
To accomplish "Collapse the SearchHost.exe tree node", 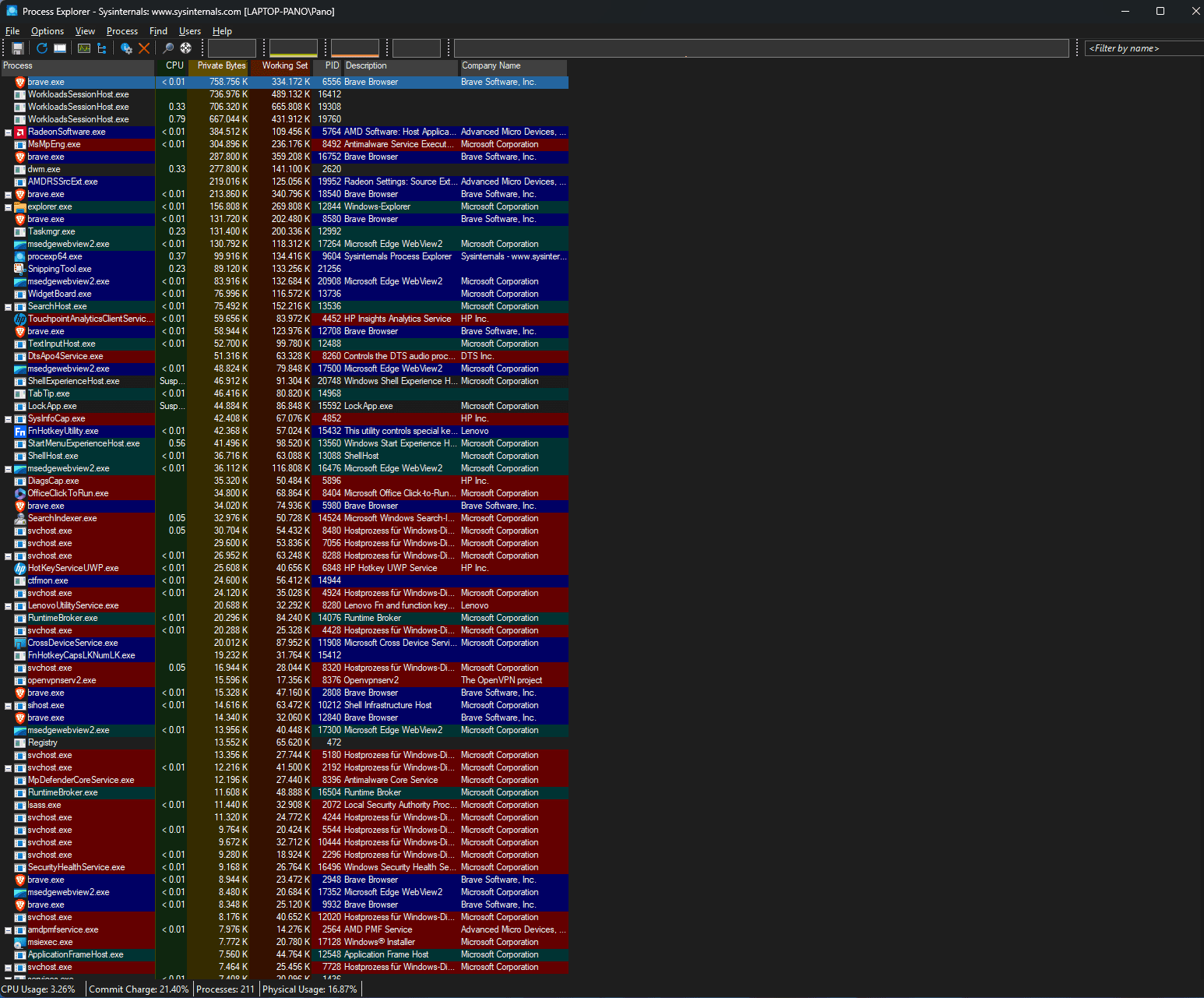I will click(8, 307).
